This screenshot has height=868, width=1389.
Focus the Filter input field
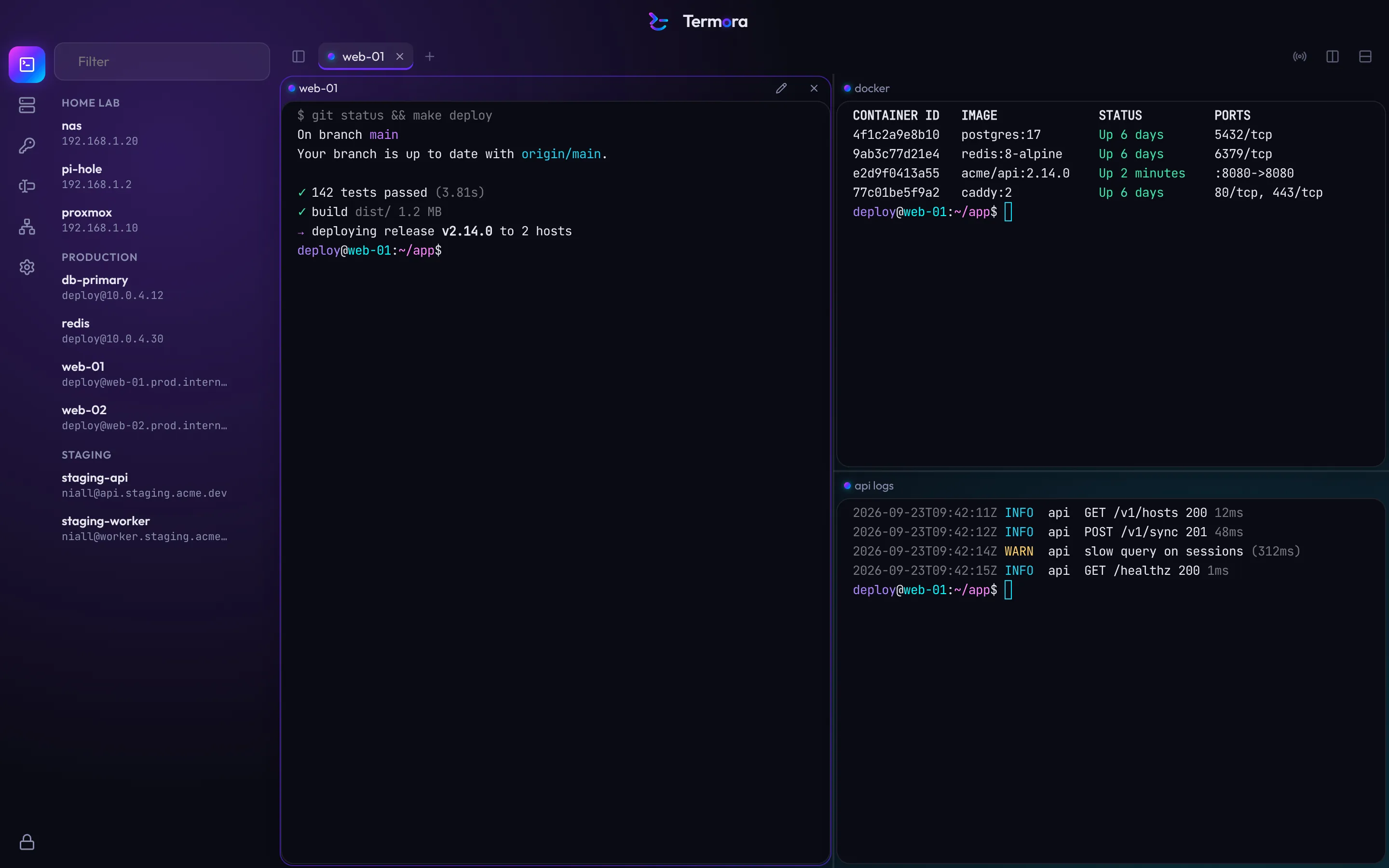coord(162,61)
